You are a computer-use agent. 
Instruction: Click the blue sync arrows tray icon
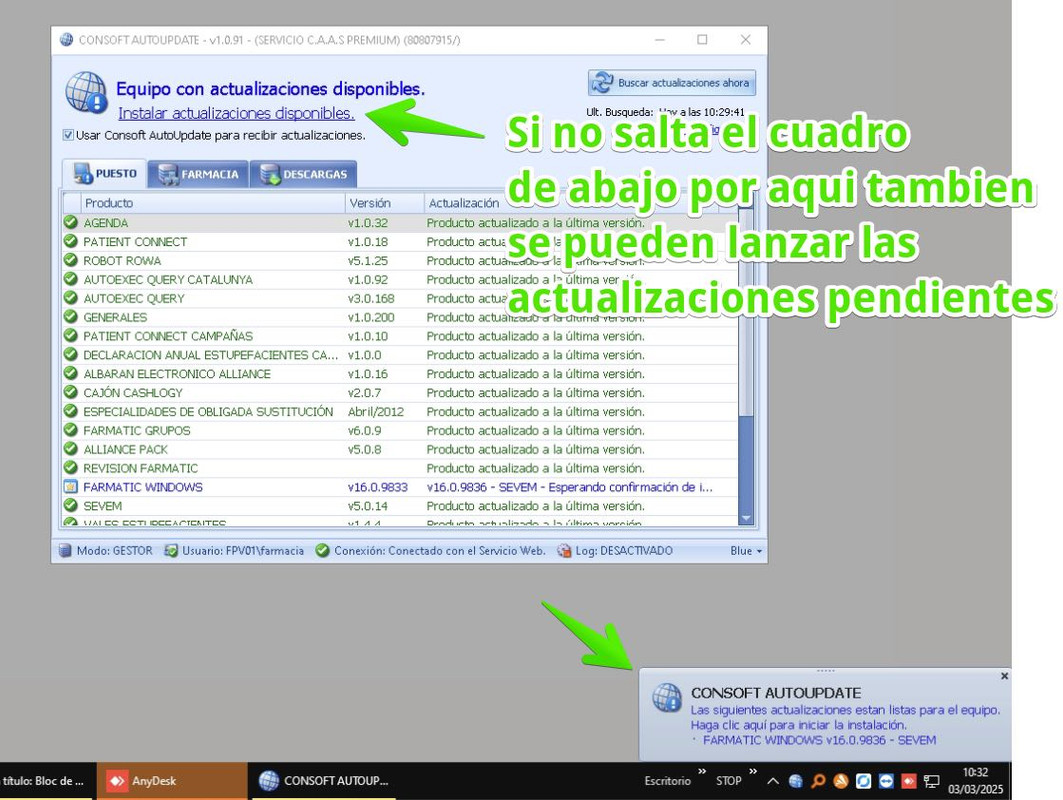pyautogui.click(x=863, y=781)
